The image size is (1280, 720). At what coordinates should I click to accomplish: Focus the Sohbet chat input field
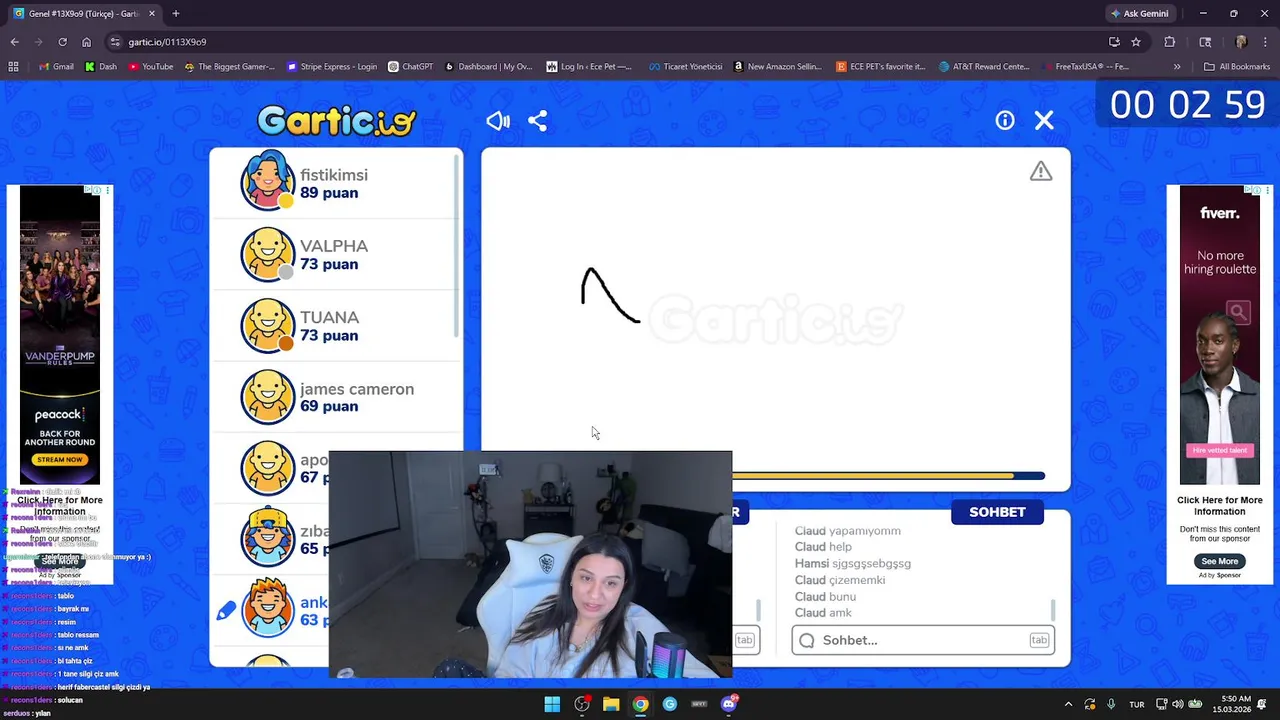click(923, 640)
